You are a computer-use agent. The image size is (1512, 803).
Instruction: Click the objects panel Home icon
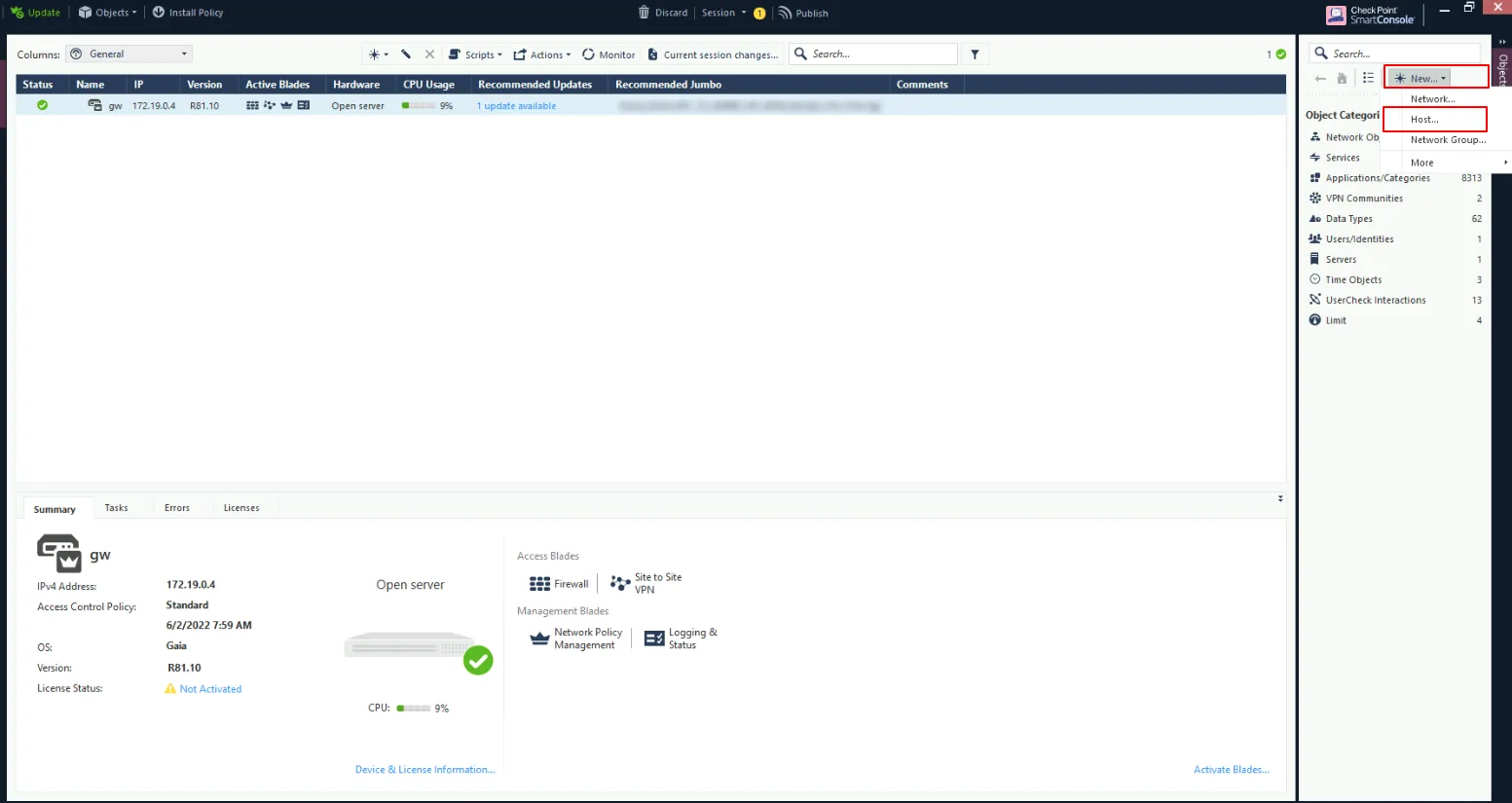tap(1342, 79)
